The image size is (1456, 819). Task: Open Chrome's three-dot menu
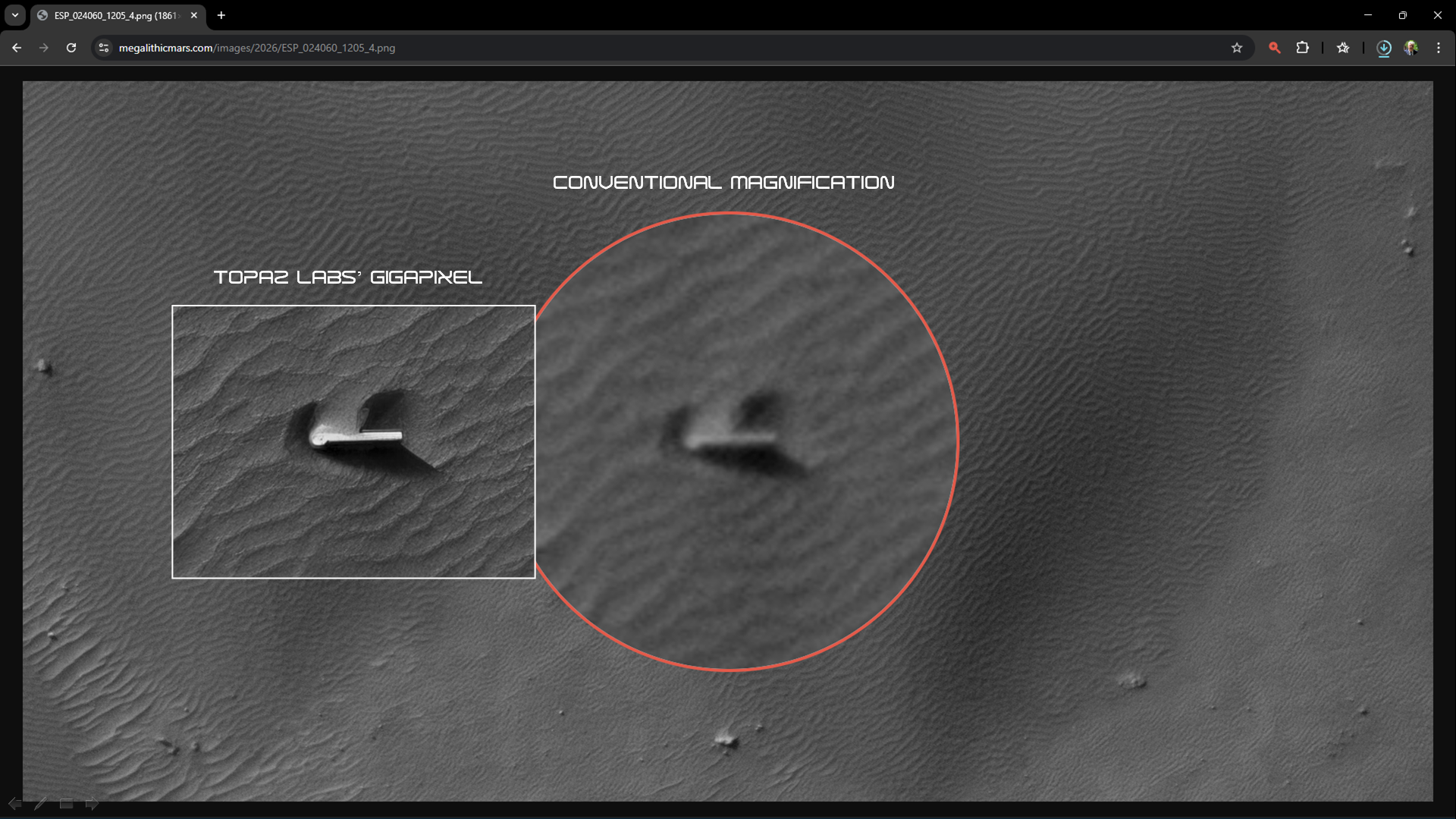[x=1439, y=48]
